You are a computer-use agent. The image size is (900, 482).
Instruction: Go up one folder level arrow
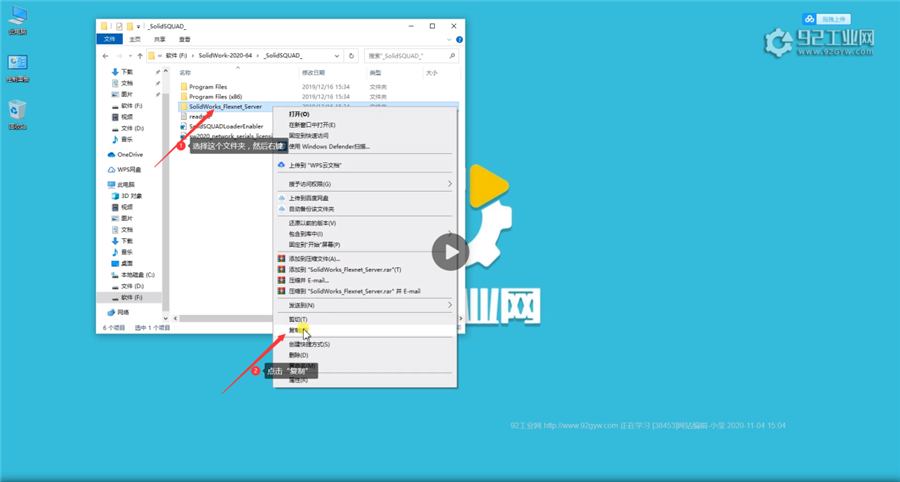click(x=139, y=56)
